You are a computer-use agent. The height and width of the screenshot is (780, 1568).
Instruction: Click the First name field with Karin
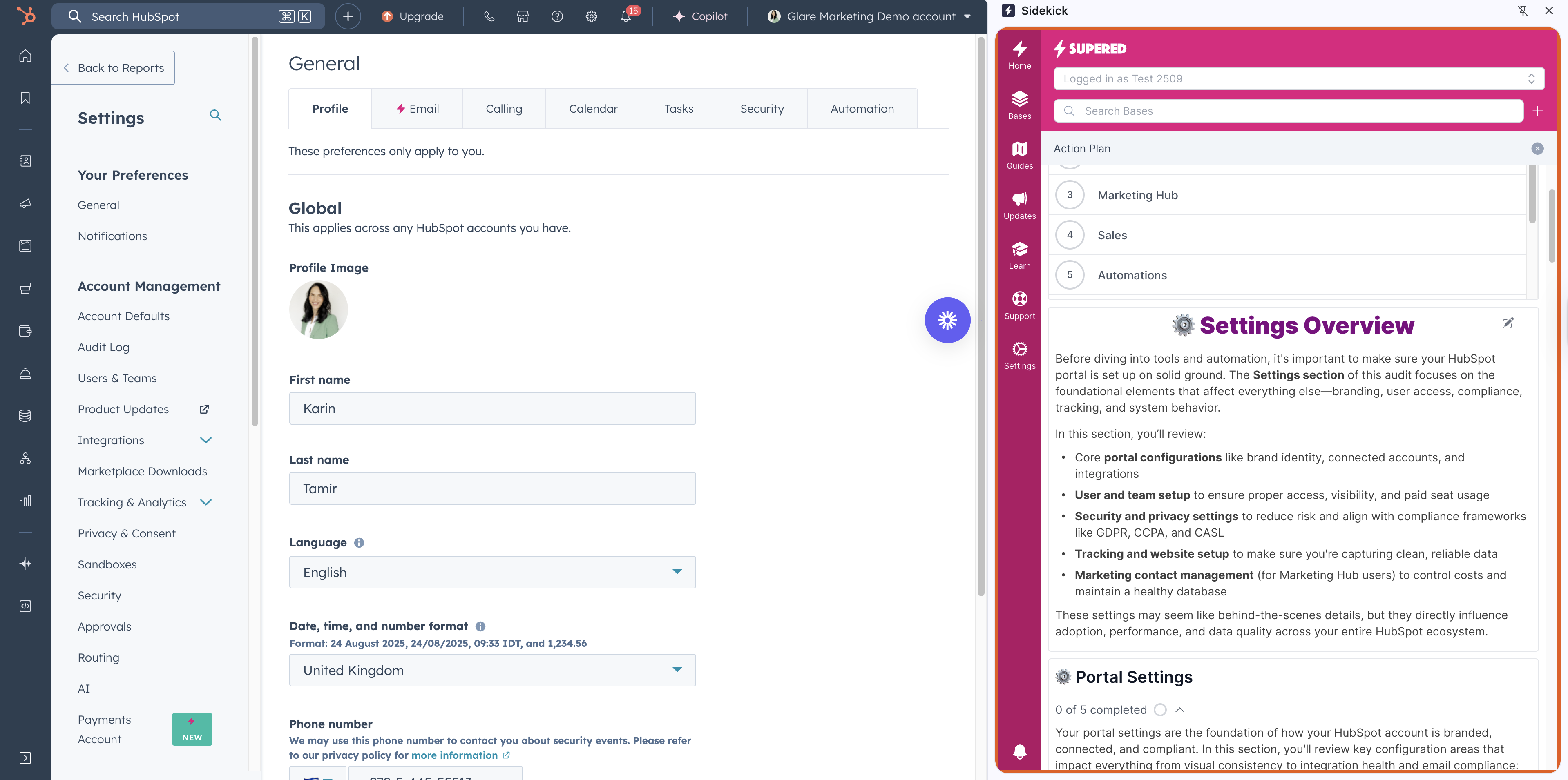(492, 408)
